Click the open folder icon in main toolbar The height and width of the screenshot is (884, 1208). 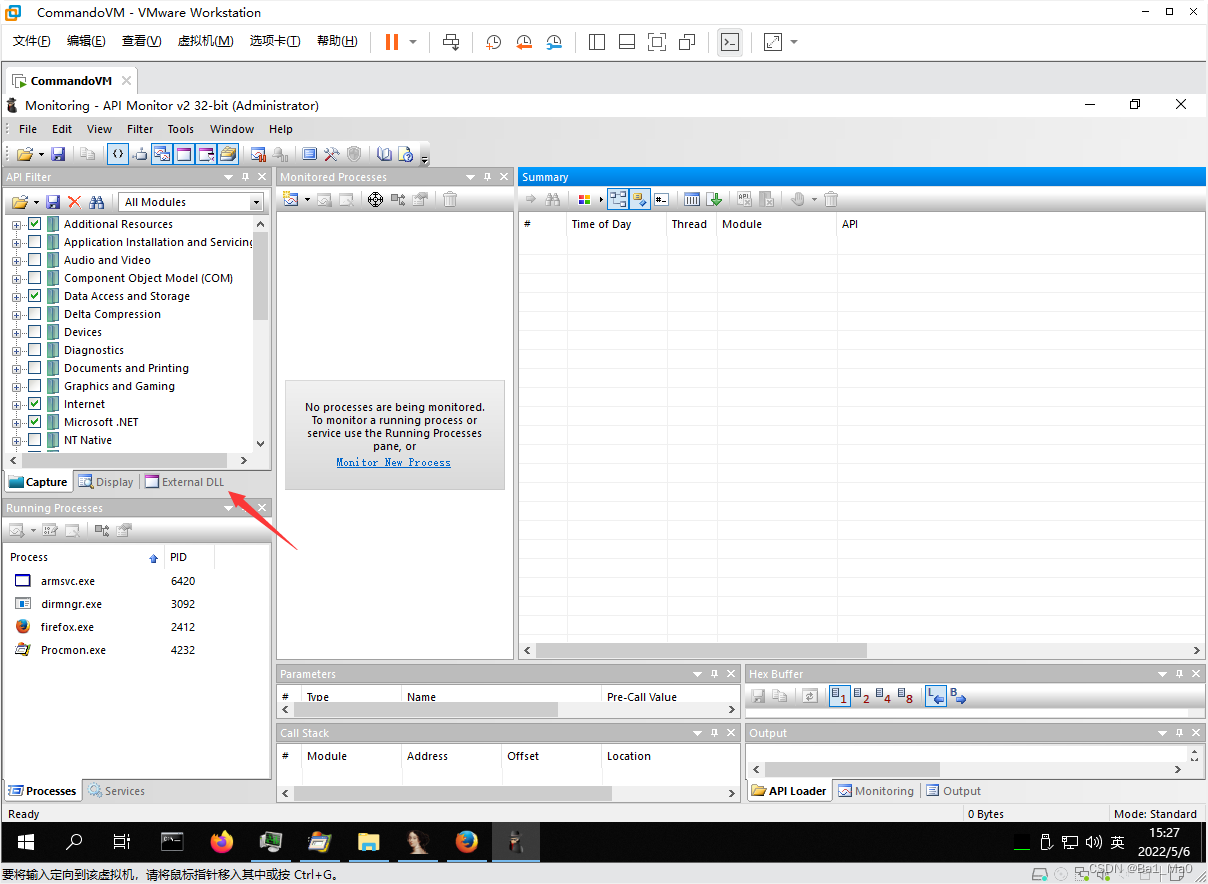pos(24,154)
